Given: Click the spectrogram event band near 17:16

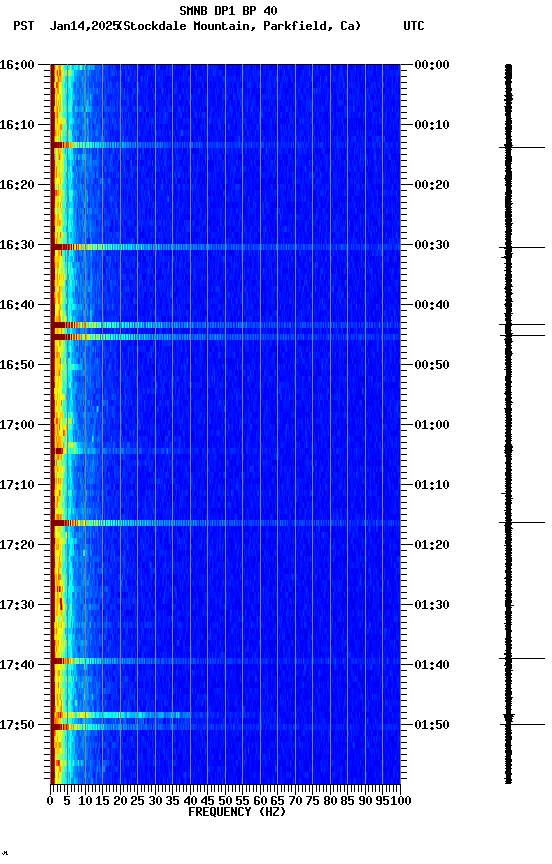Looking at the screenshot, I should [226, 523].
